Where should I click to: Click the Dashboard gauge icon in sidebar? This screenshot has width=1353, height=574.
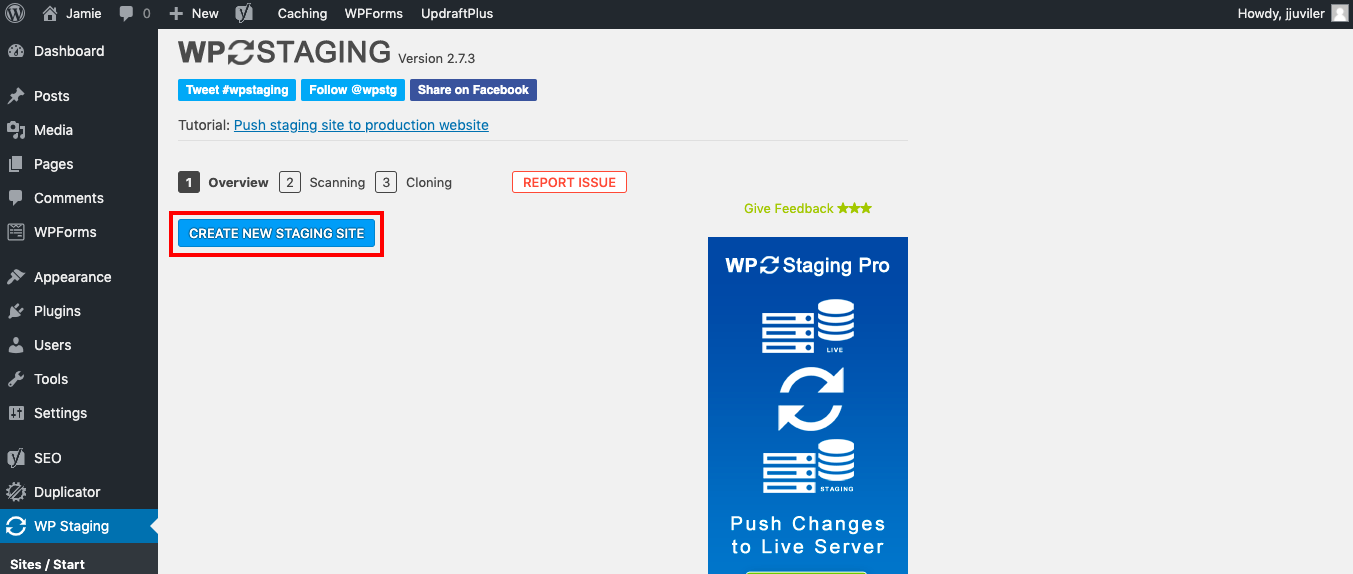[16, 51]
